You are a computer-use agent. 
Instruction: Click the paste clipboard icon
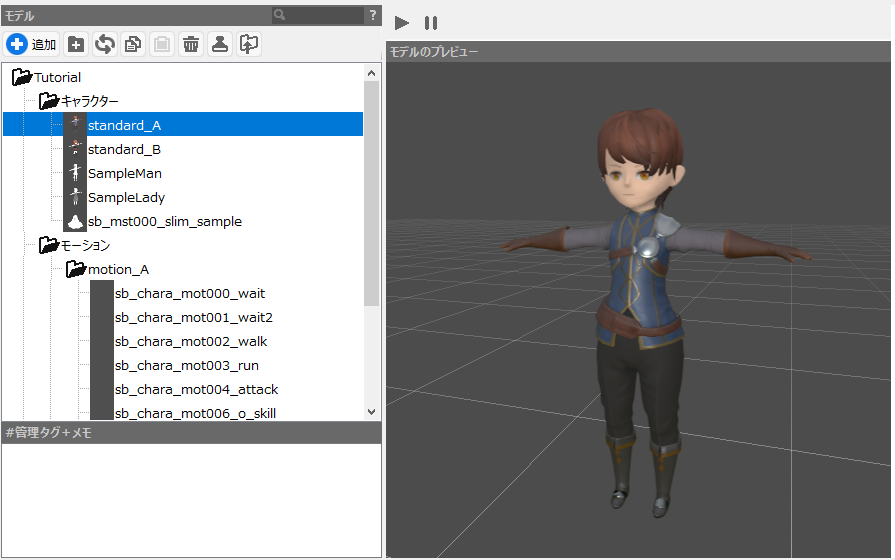point(161,44)
